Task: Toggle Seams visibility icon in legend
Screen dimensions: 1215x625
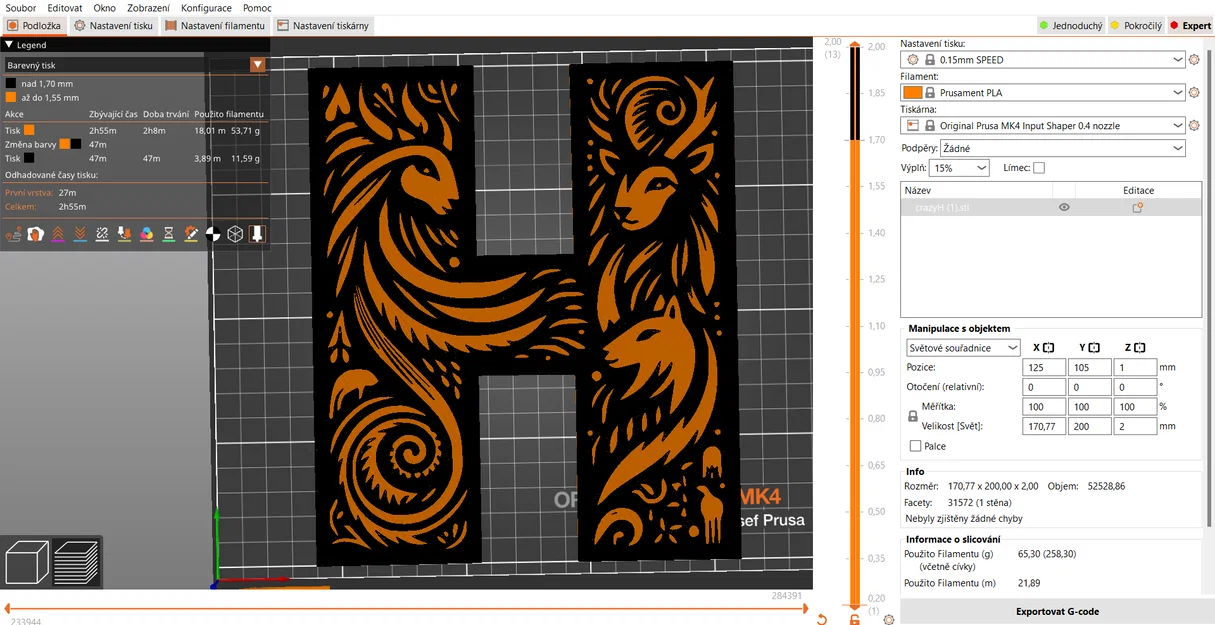Action: coord(102,234)
